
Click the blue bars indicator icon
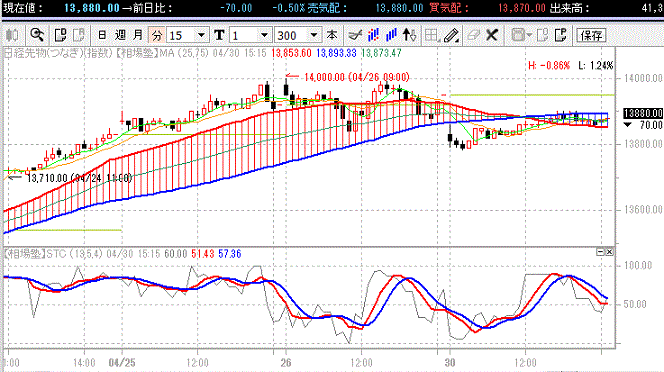[x=391, y=35]
